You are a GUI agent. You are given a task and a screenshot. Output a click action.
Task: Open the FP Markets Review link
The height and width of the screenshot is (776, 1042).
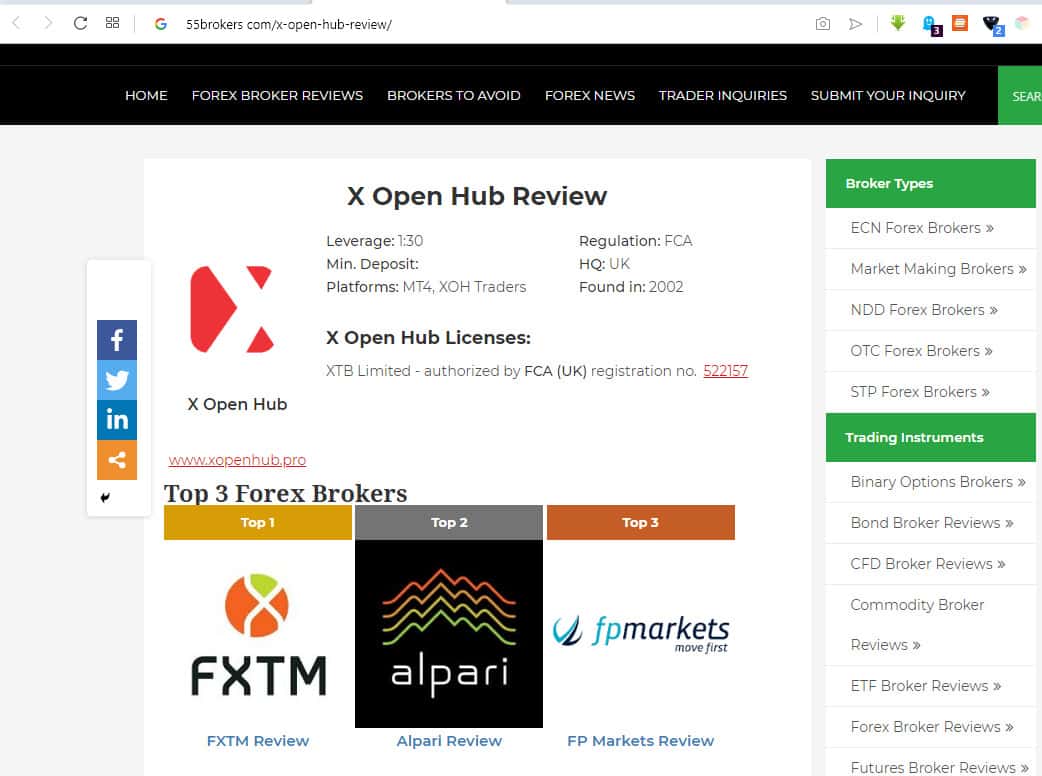coord(641,741)
